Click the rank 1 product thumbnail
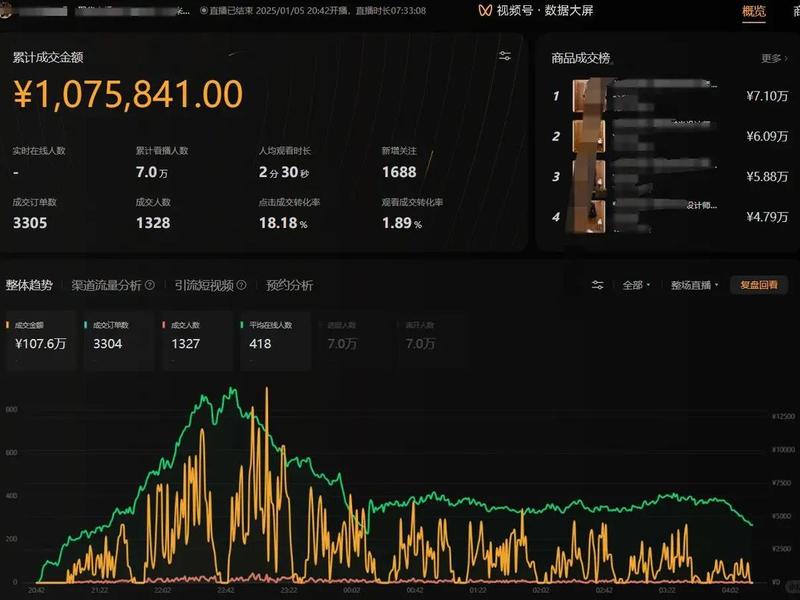This screenshot has width=800, height=600. click(589, 96)
